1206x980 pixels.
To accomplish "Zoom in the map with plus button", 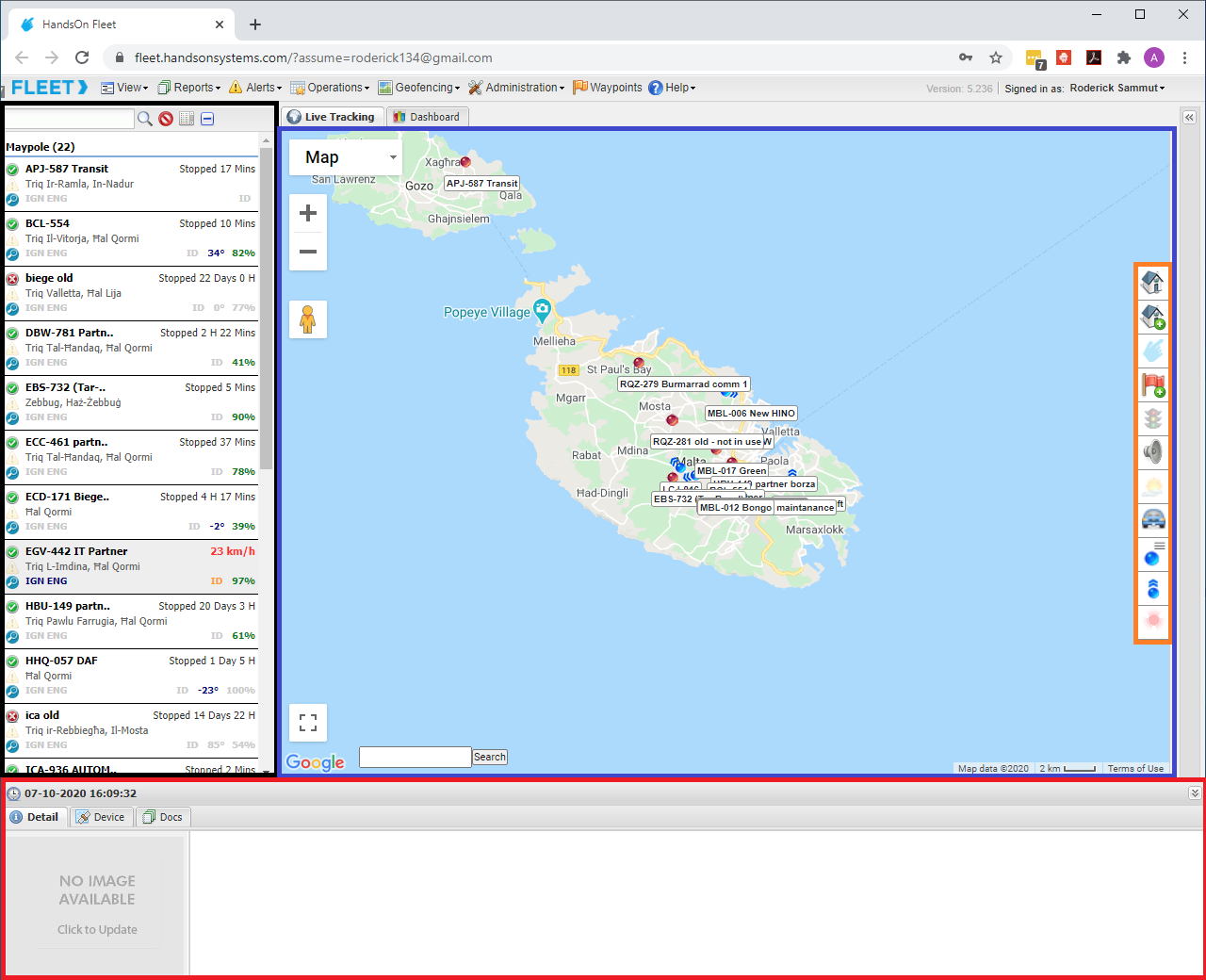I will tap(307, 214).
